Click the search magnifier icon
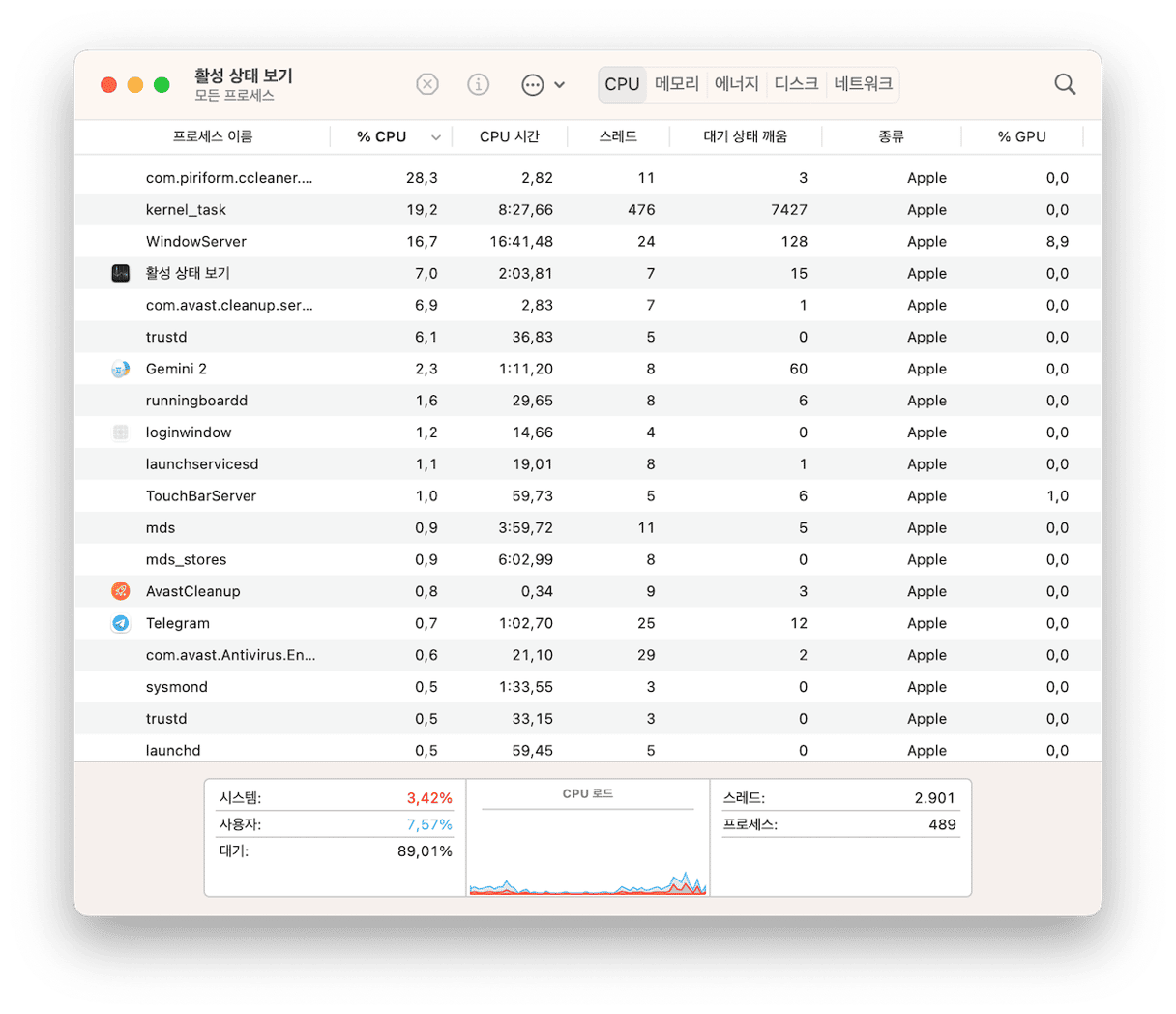1176x1014 pixels. (1065, 84)
